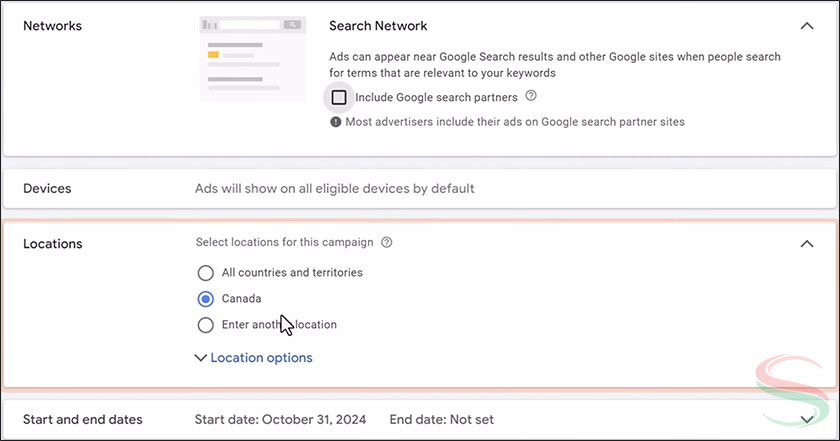This screenshot has width=840, height=441.
Task: Click the Search Network preview illustration
Action: click(x=253, y=58)
